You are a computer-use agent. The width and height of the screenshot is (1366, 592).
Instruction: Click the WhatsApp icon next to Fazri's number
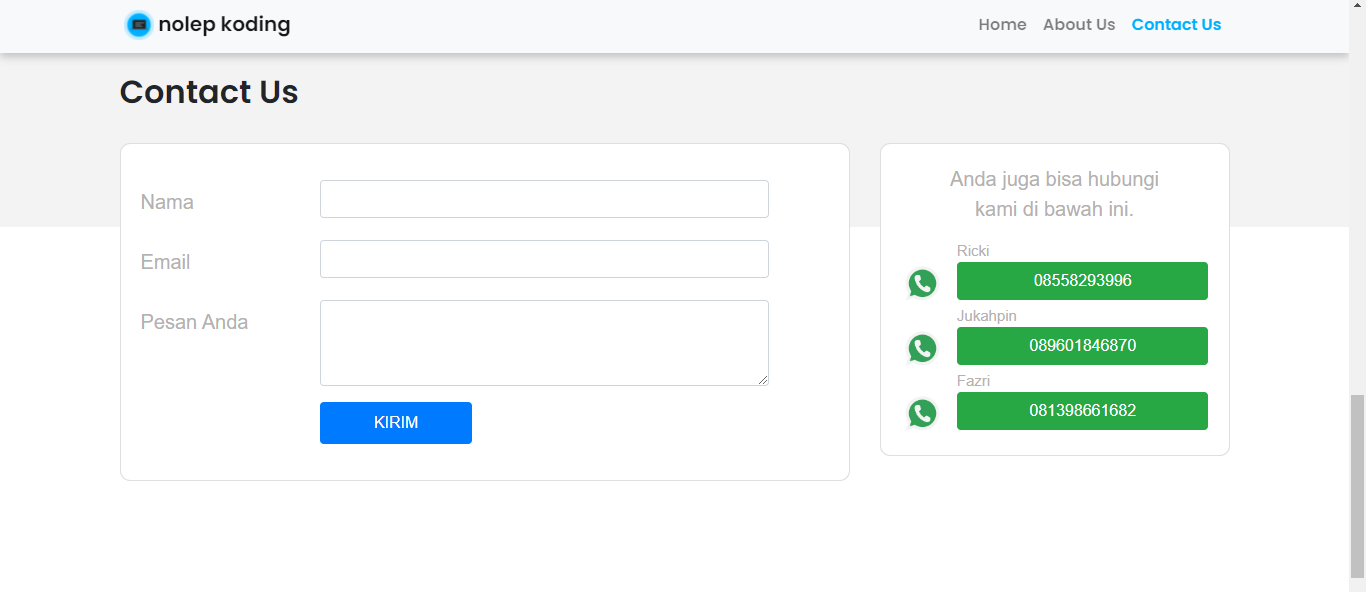pos(922,413)
